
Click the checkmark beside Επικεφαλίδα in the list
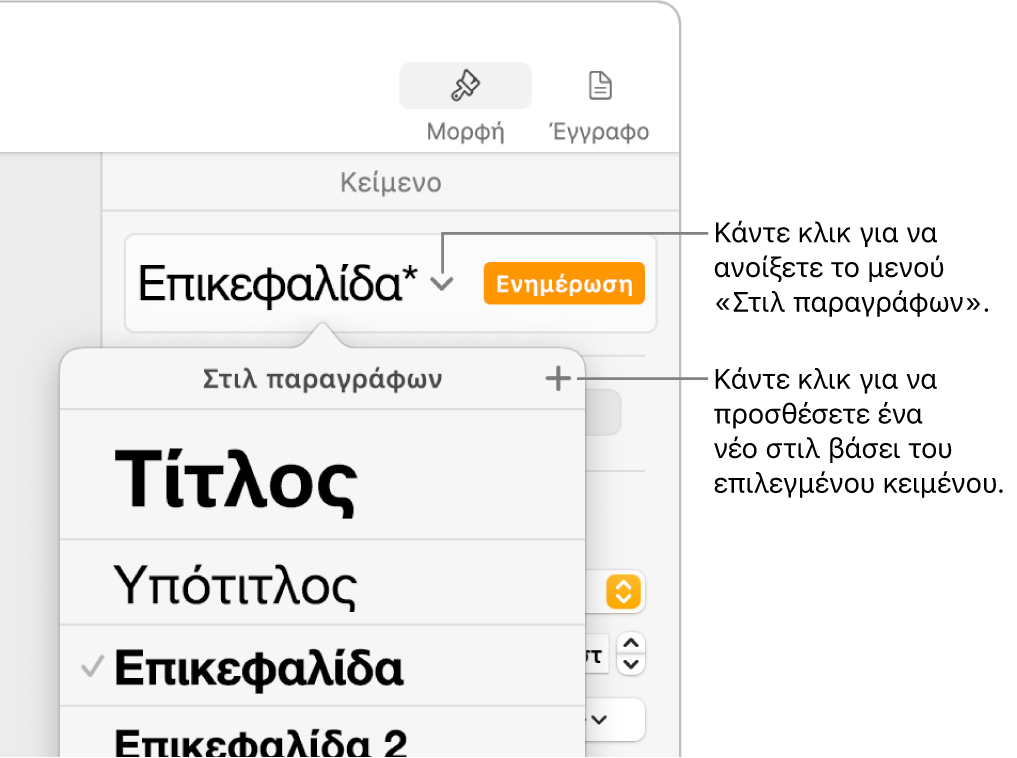click(92, 667)
